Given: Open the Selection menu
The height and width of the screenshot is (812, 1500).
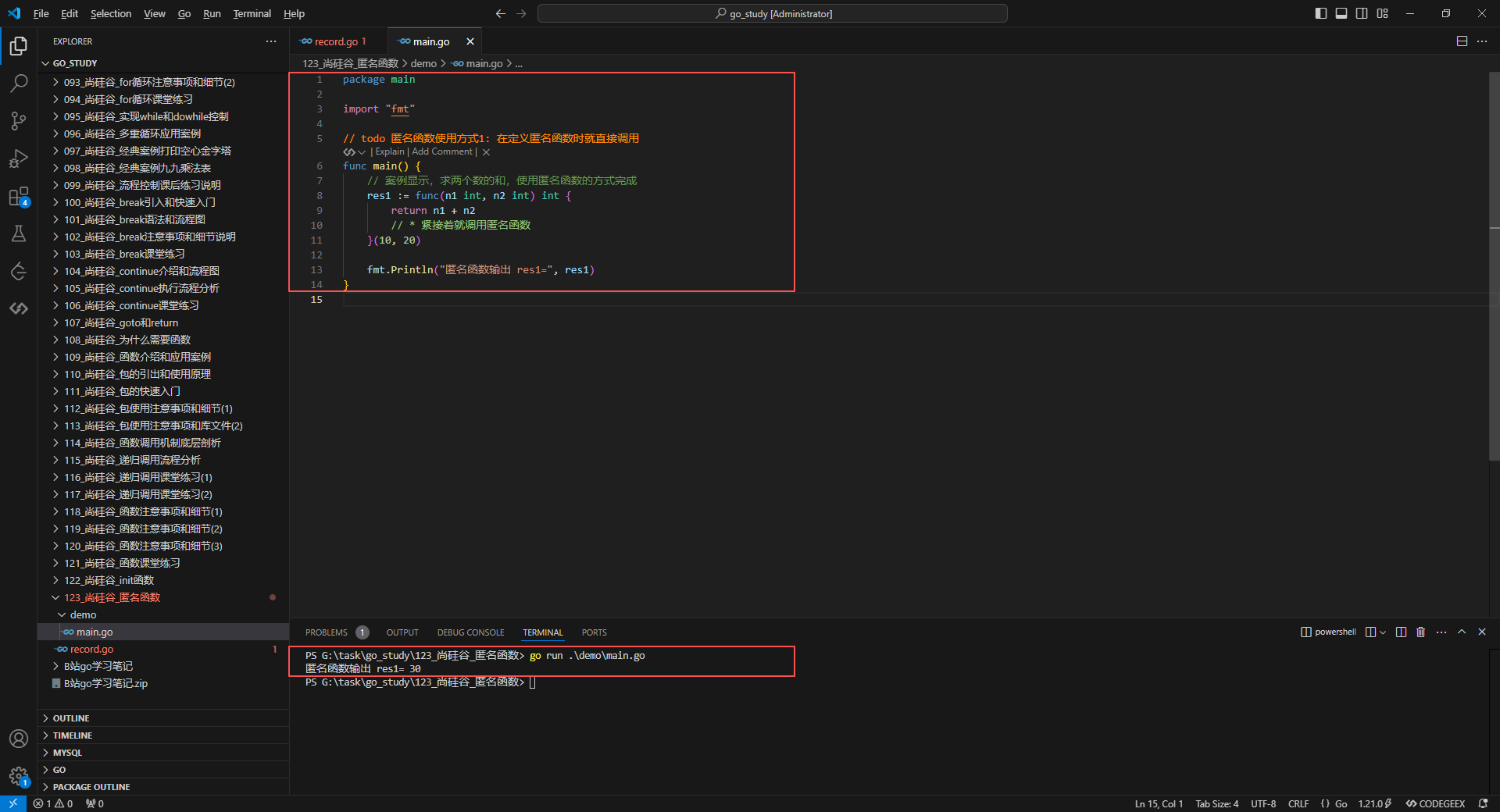Looking at the screenshot, I should tap(111, 13).
